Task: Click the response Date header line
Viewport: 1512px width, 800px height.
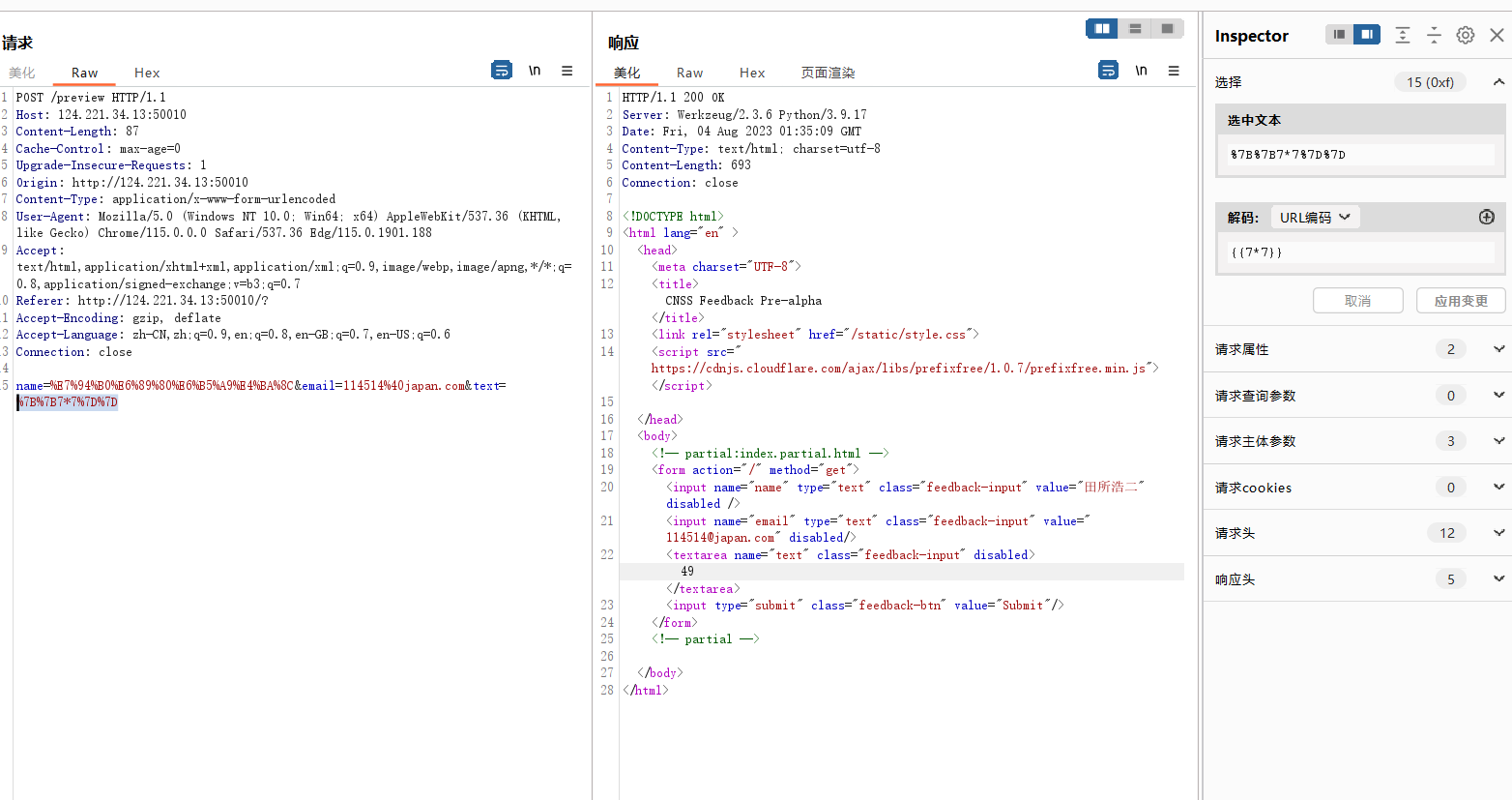Action: pyautogui.click(x=741, y=132)
